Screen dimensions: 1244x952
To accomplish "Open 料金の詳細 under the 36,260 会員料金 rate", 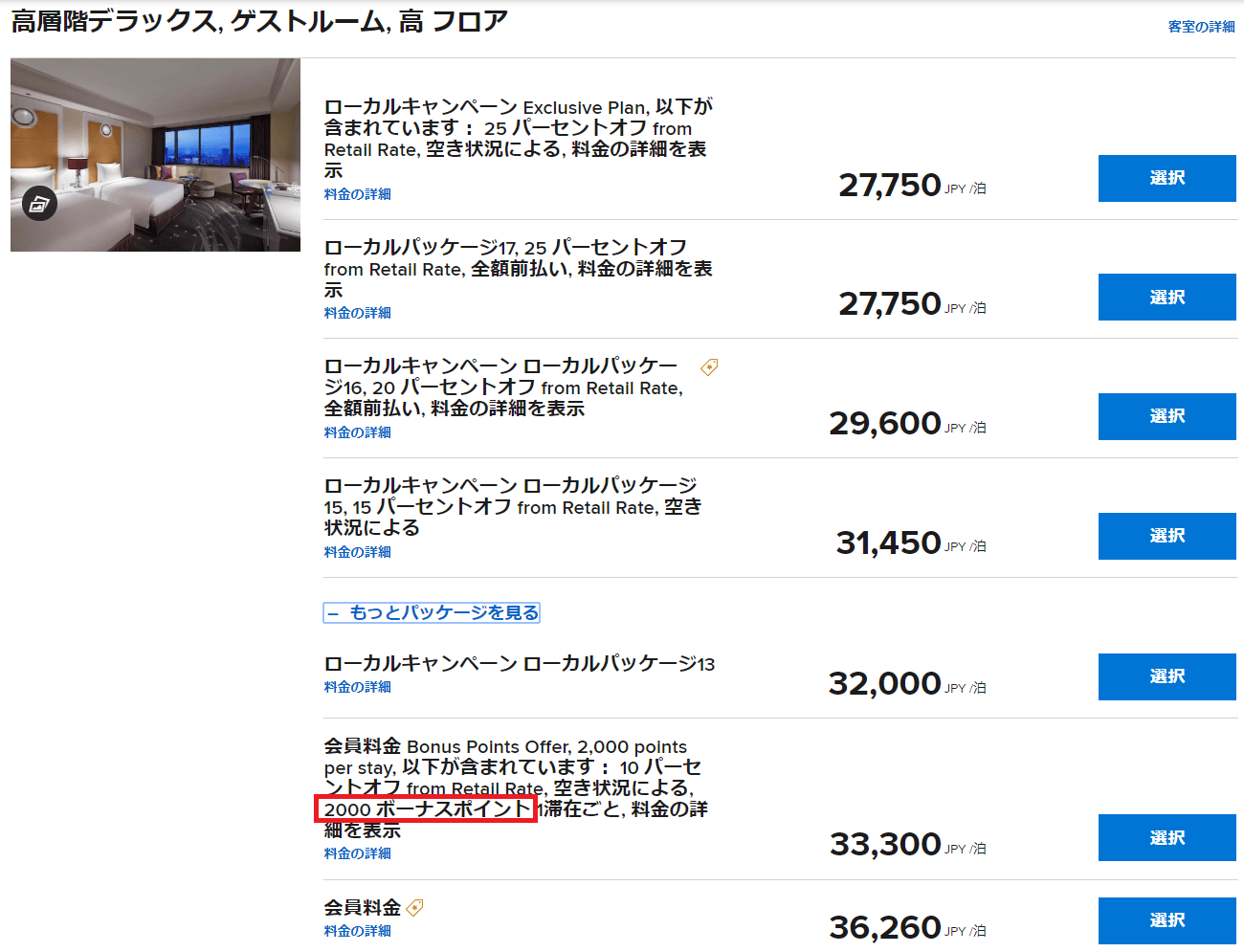I will coord(357,931).
